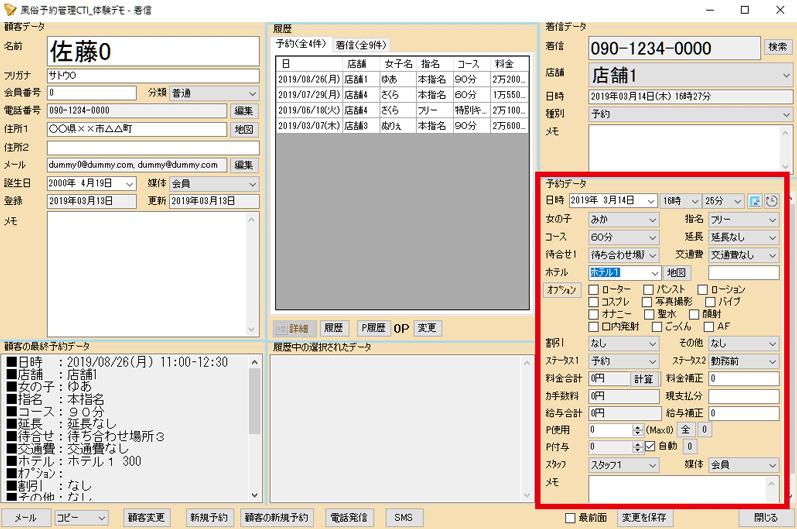Toggle the 自動 auto checkbox
Viewport: 797px width, 529px height.
point(650,447)
